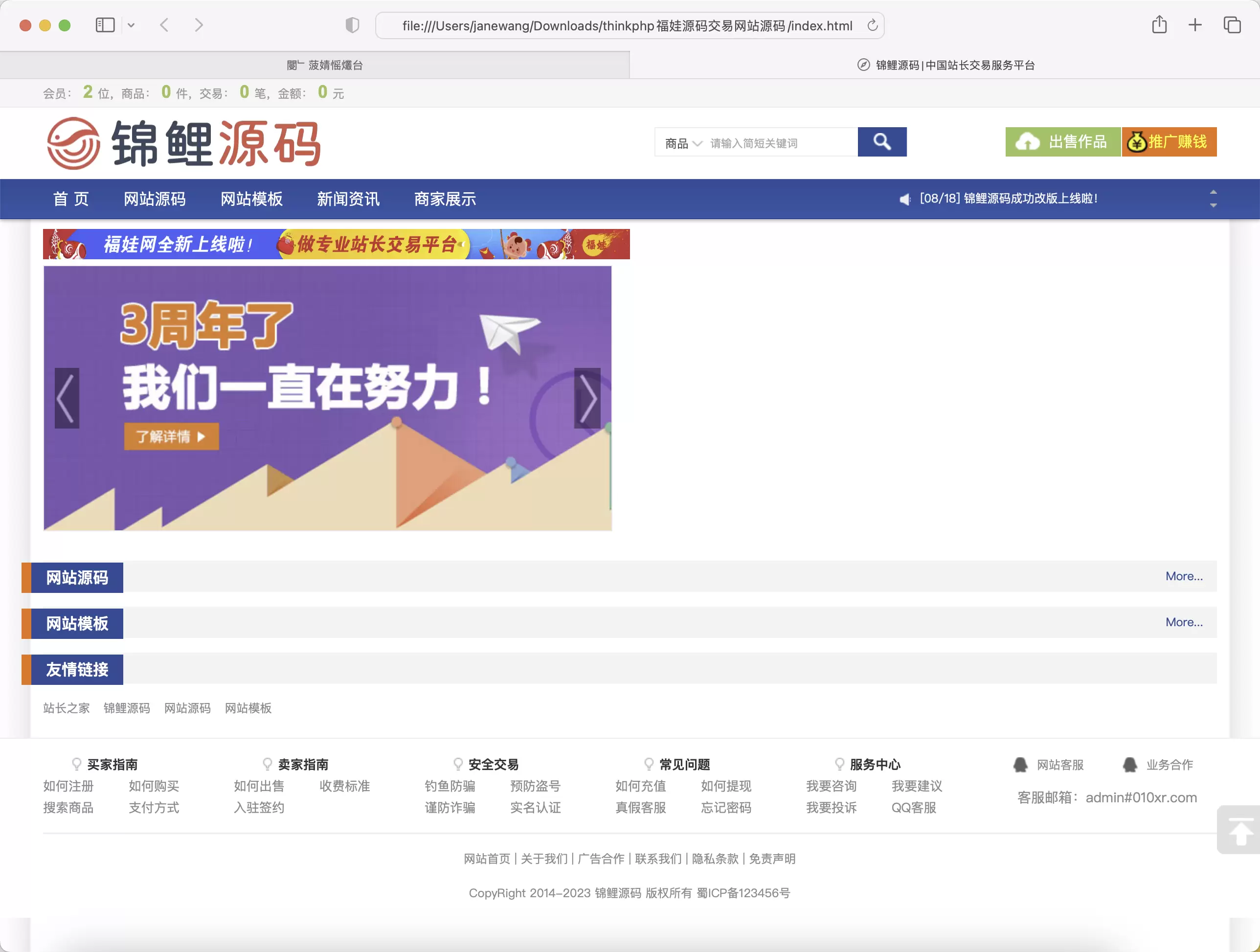Open the 如何购买 help link

point(154,786)
